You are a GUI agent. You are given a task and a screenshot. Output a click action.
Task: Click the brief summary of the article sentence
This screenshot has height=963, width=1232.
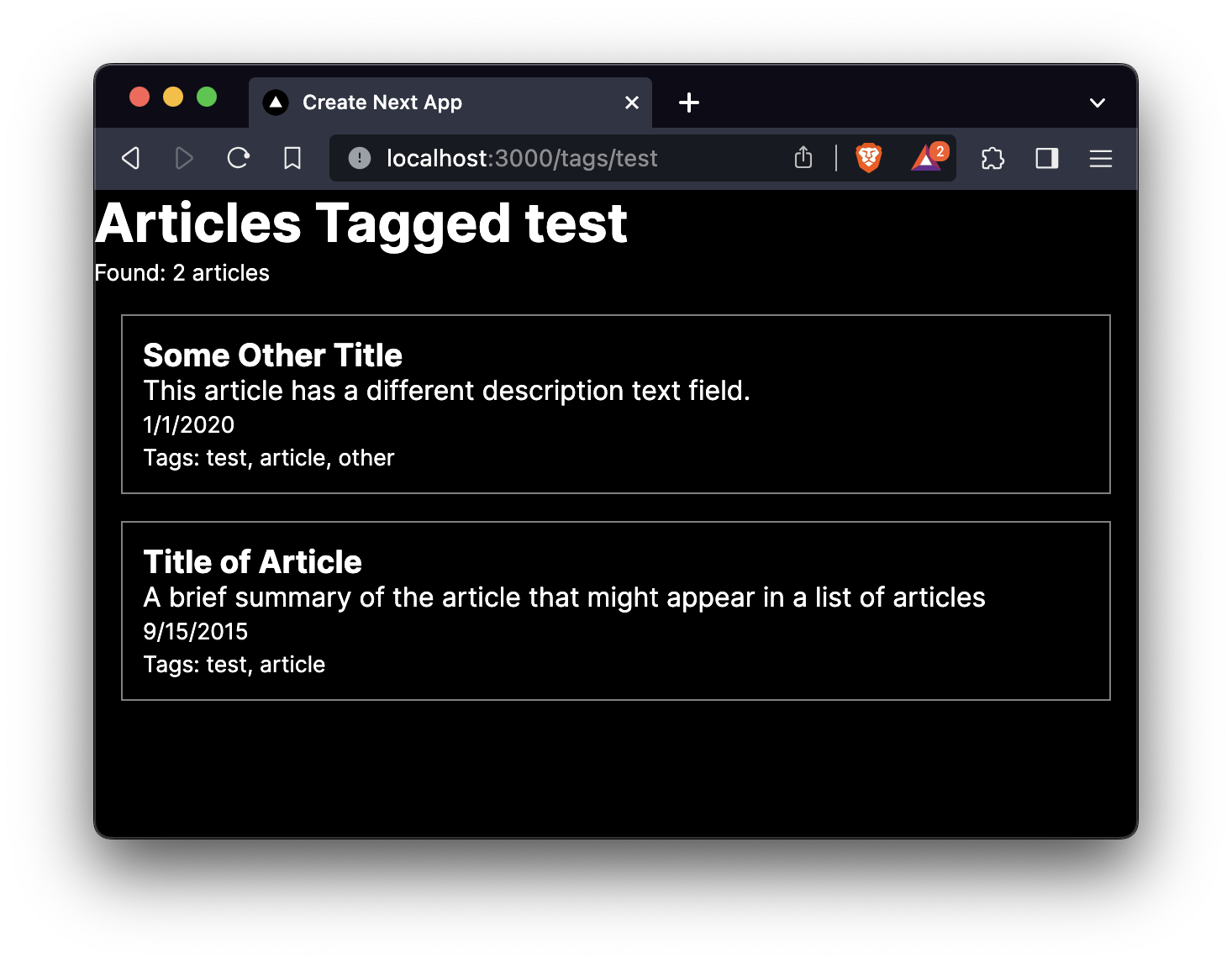564,597
